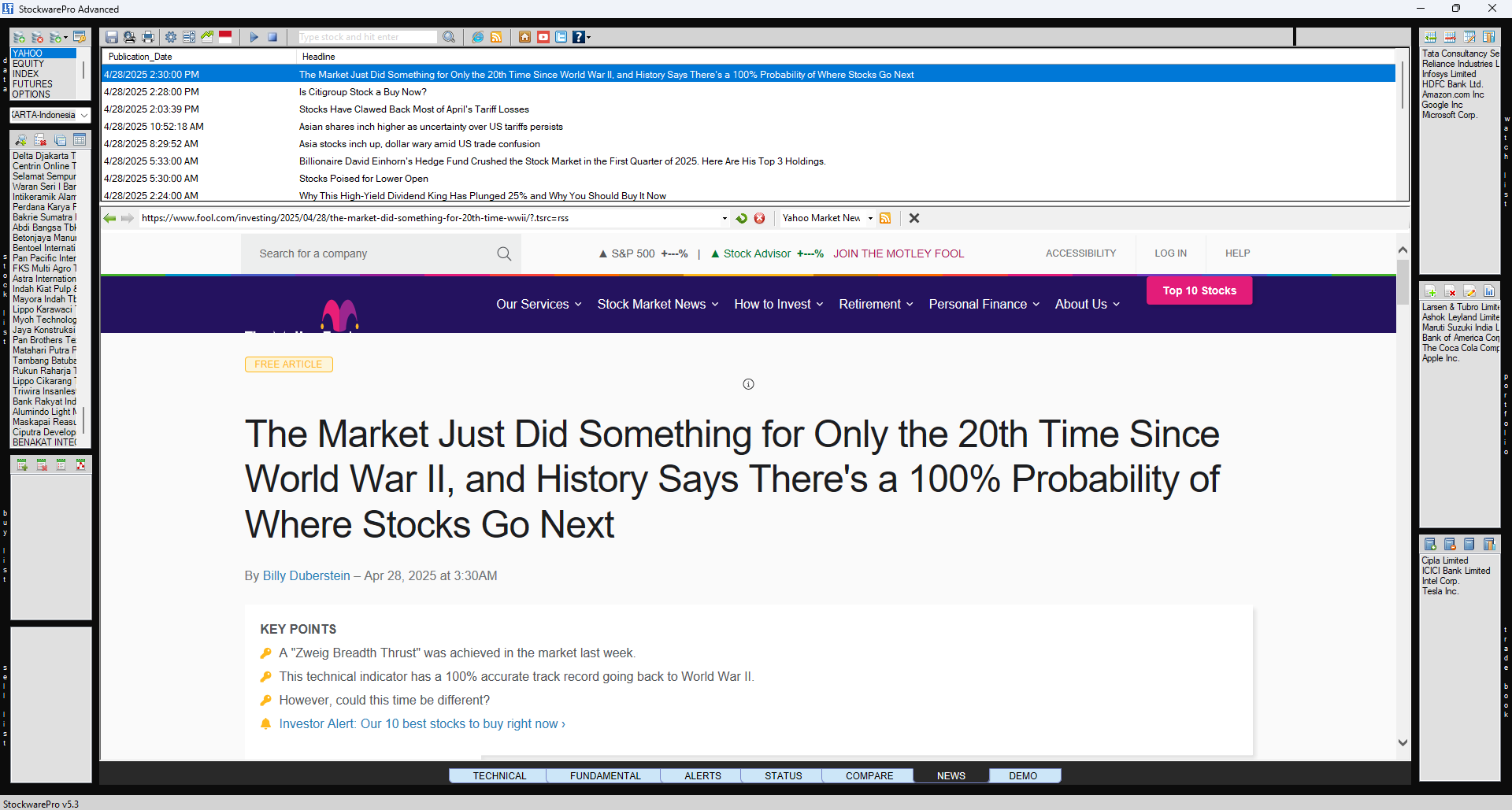The image size is (1512, 810).
Task: Click the magnifier search icon beside stock input
Action: [x=449, y=37]
